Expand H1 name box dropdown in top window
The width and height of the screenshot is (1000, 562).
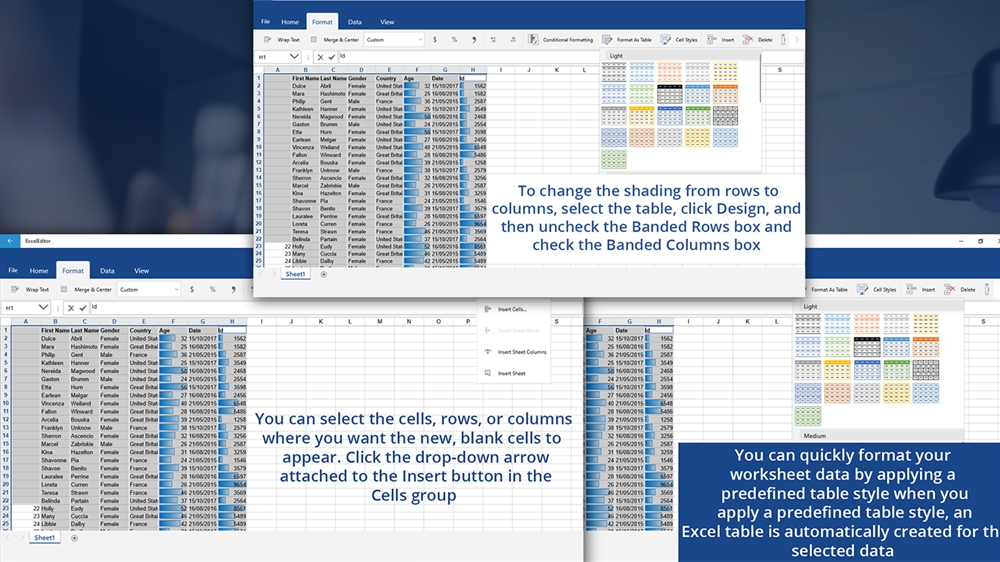point(294,57)
